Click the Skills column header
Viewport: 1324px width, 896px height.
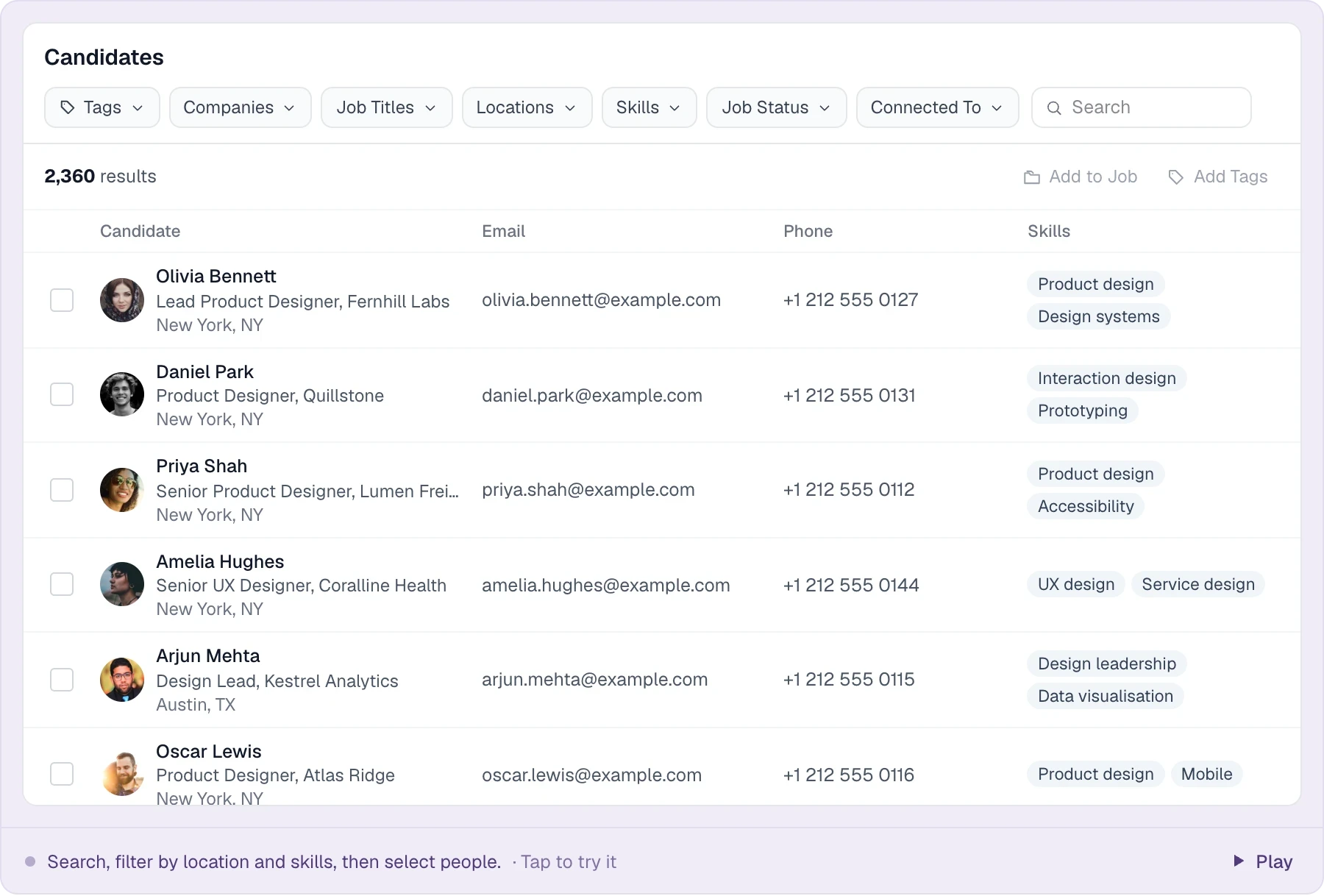point(1048,231)
